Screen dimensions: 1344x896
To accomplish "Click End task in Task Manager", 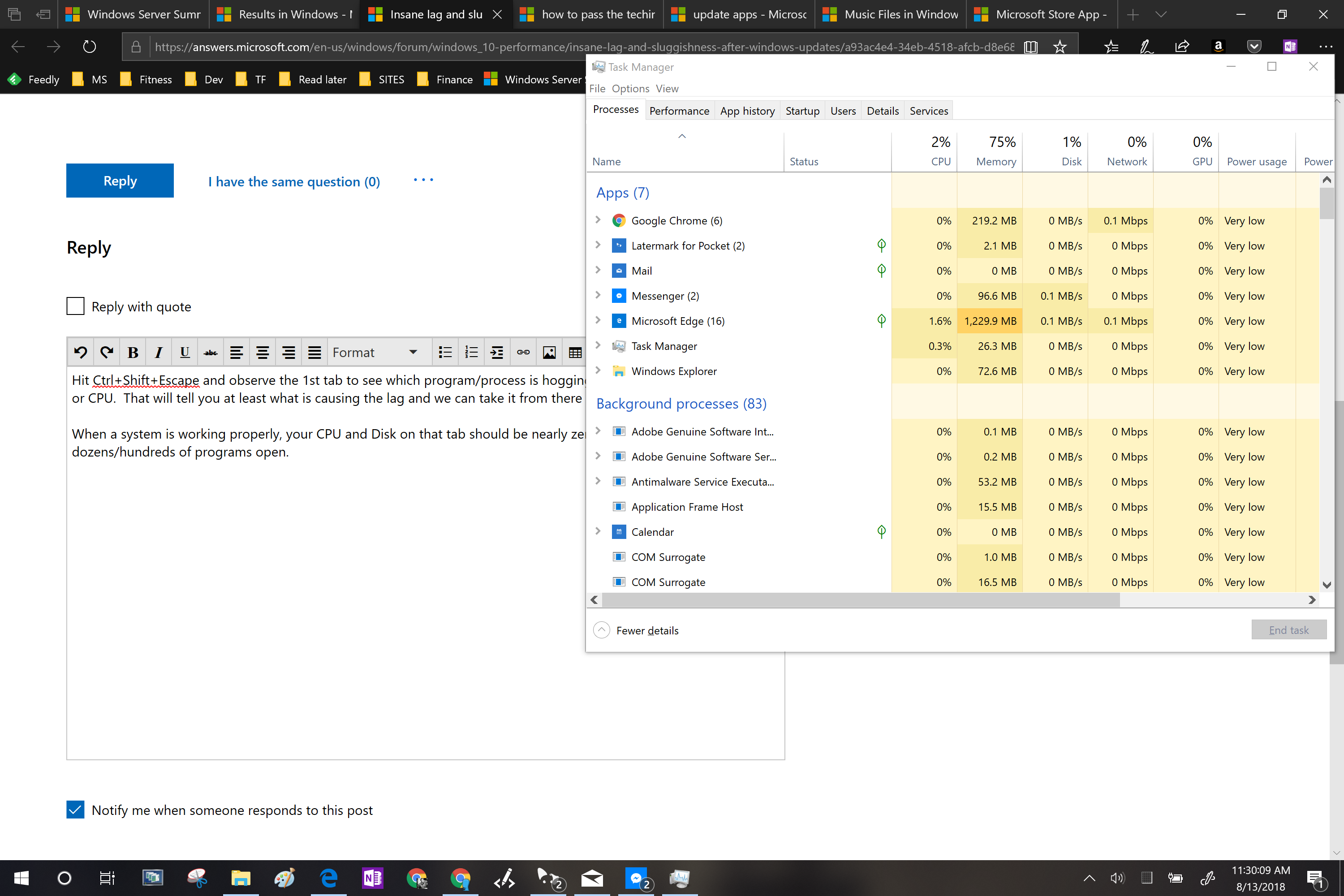I will (x=1288, y=630).
